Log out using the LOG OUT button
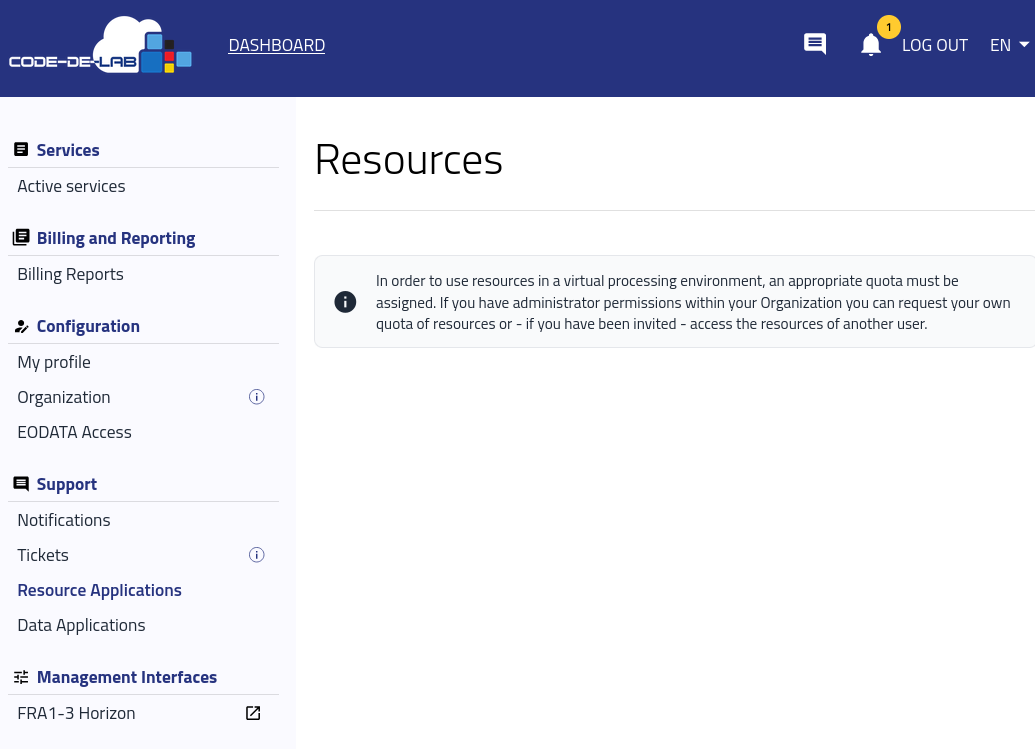 click(935, 45)
